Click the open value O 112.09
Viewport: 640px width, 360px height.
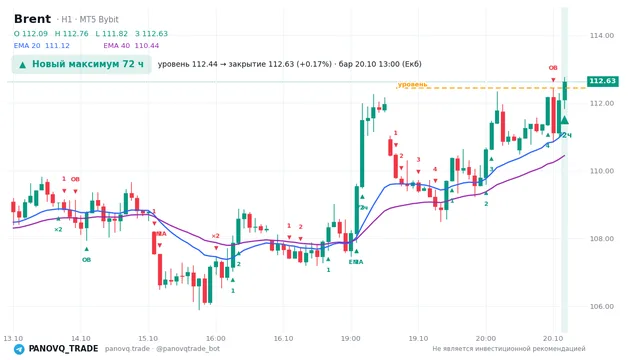click(31, 34)
